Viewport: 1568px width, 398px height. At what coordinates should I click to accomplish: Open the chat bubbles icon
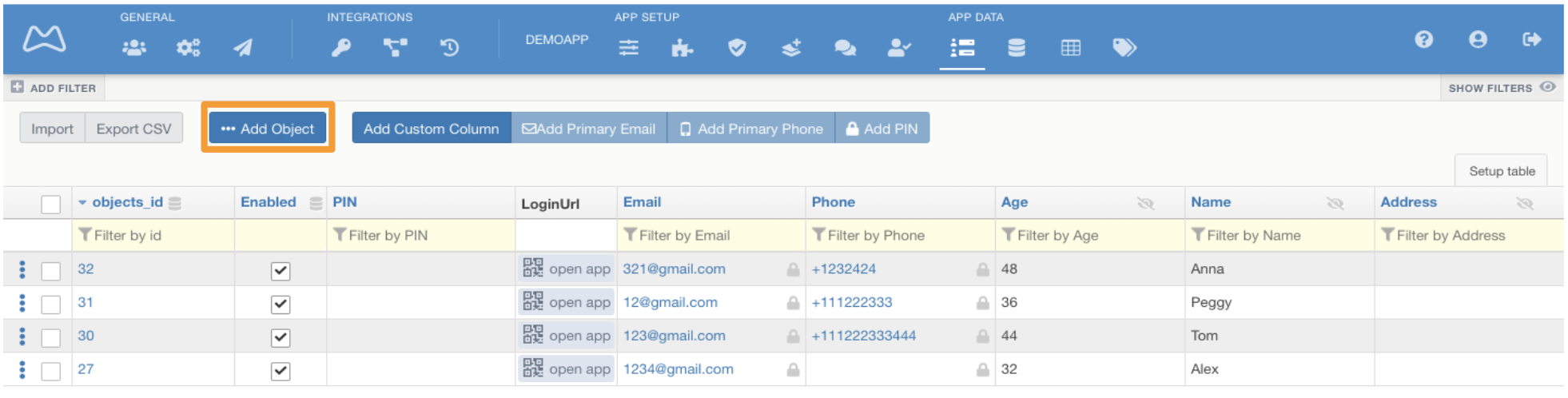coord(845,48)
